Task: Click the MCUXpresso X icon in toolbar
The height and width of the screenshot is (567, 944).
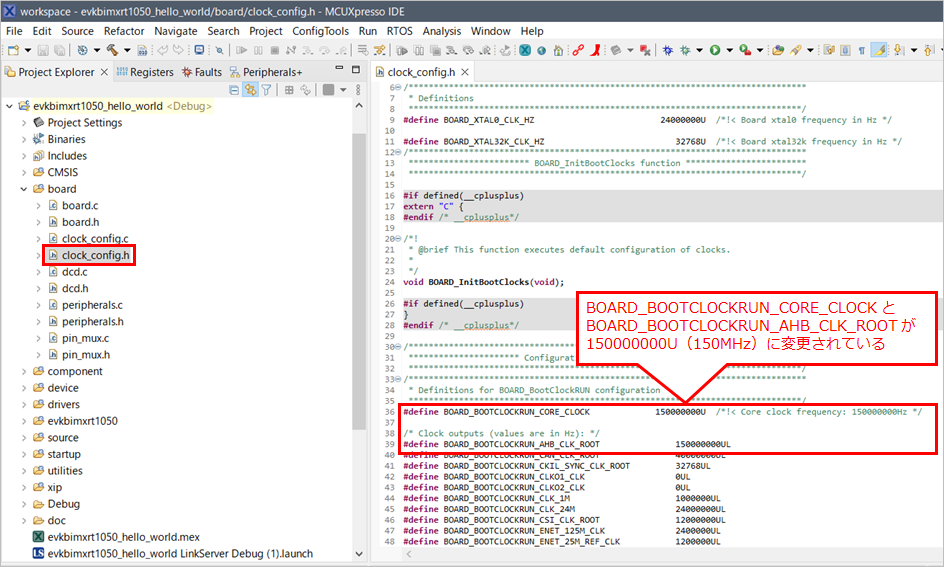Action: 525,51
